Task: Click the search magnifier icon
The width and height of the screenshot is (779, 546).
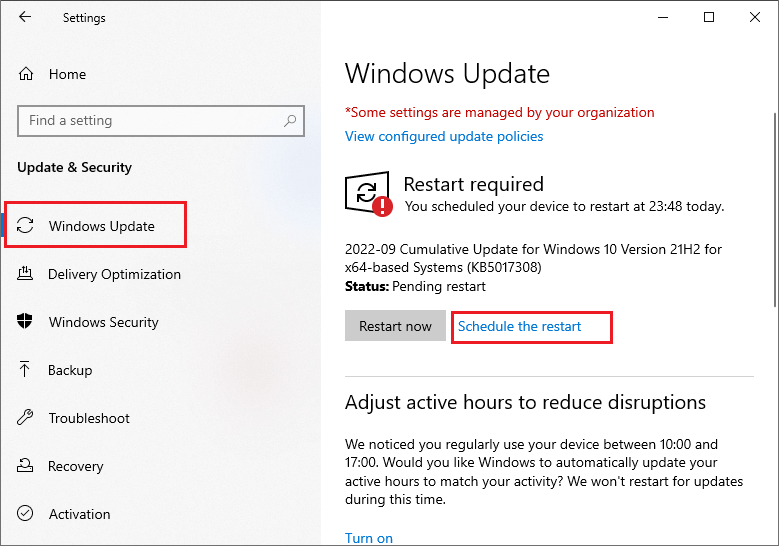Action: coord(290,120)
